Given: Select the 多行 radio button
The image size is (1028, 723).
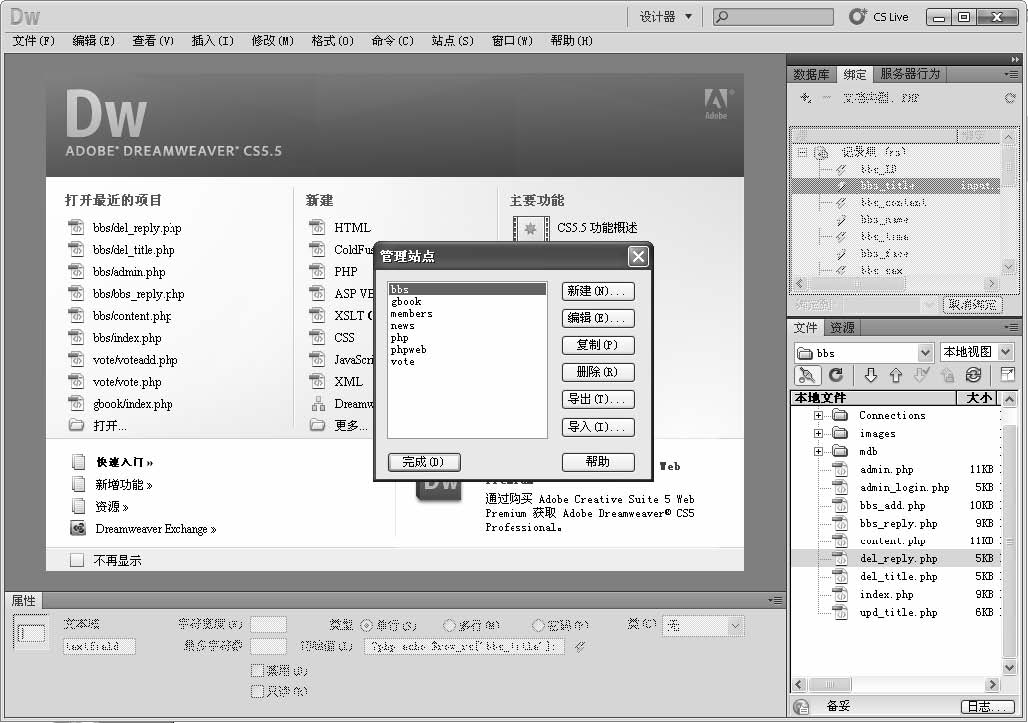Looking at the screenshot, I should click(x=449, y=625).
